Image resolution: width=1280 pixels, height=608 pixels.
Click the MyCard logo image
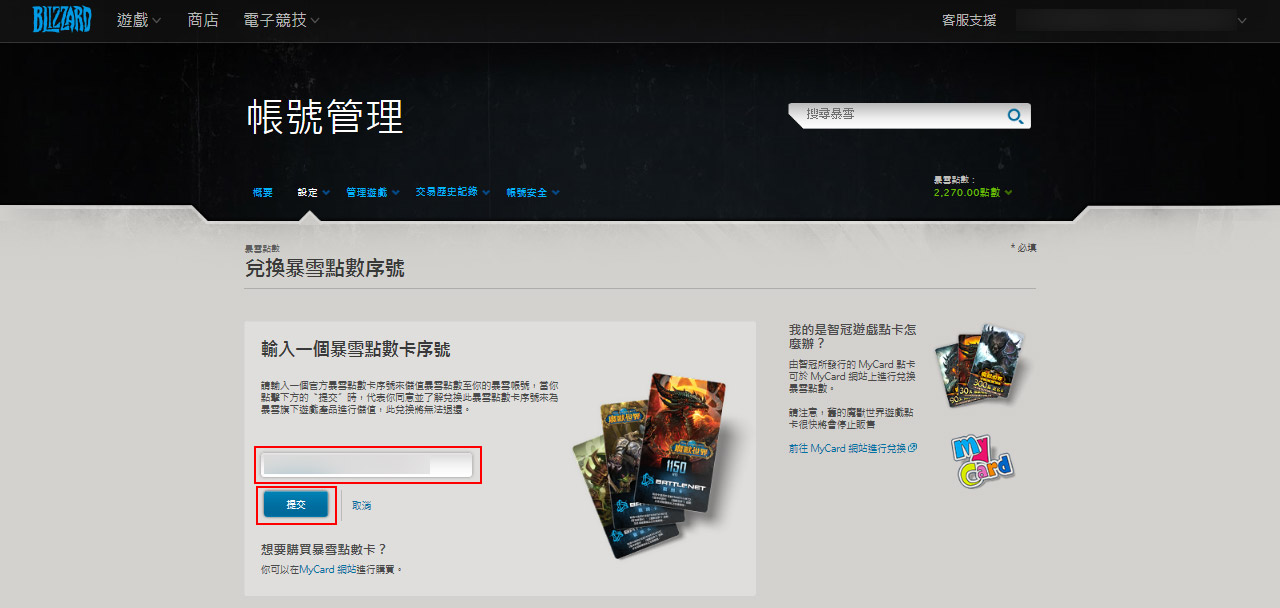point(981,462)
